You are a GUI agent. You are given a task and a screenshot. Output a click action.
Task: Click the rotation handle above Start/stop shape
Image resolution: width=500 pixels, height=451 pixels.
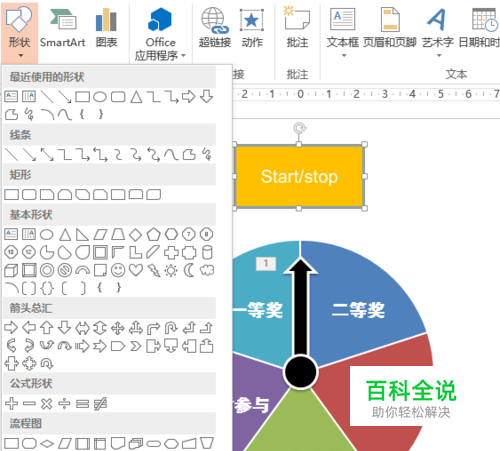point(300,128)
